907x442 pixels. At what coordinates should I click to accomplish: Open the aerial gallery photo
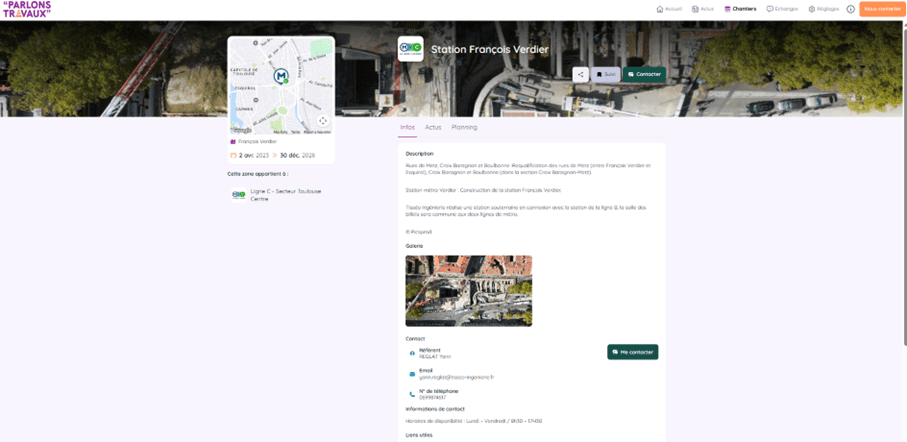(x=468, y=290)
